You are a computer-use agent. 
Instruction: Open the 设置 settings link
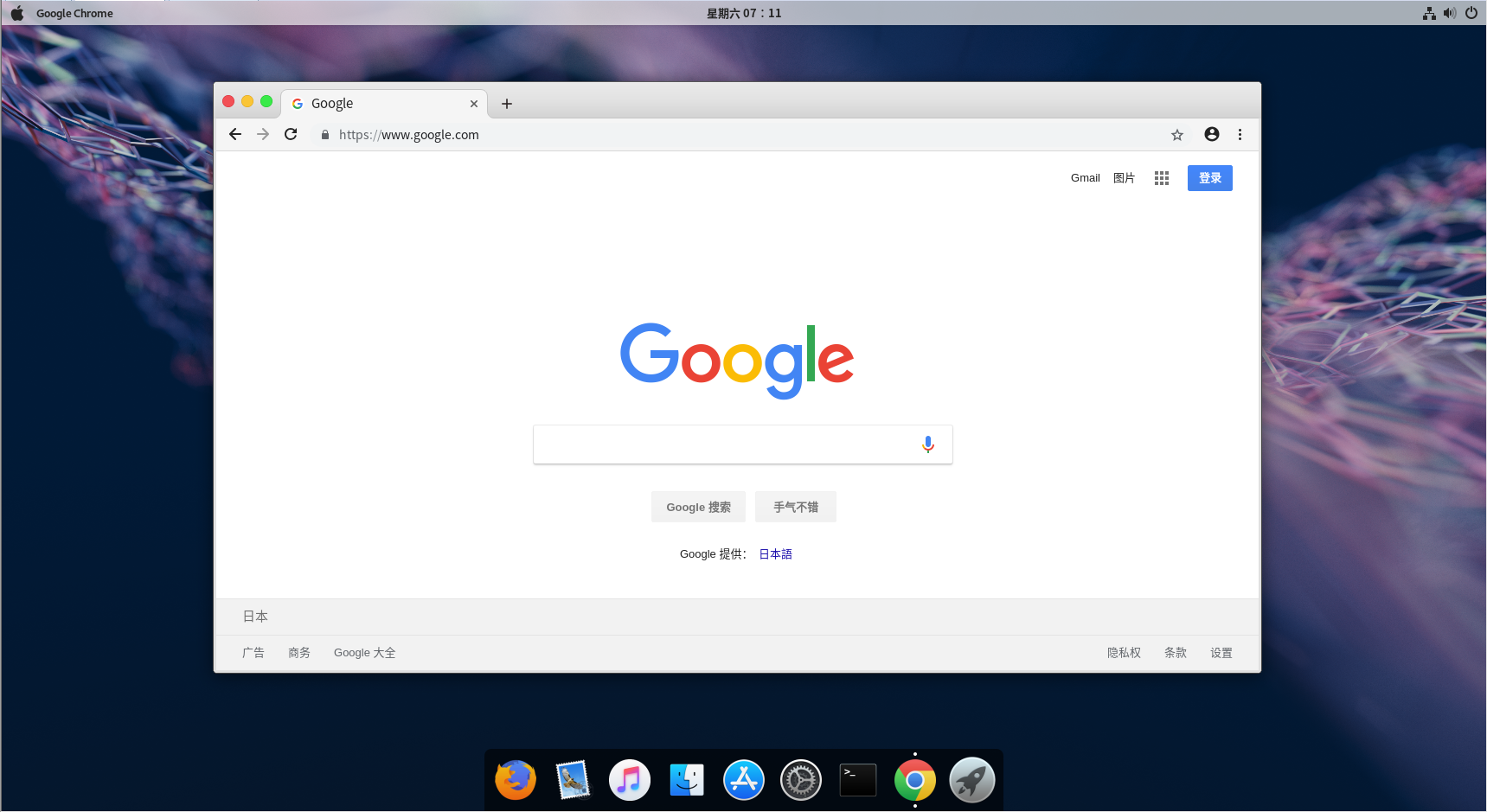tap(1221, 653)
